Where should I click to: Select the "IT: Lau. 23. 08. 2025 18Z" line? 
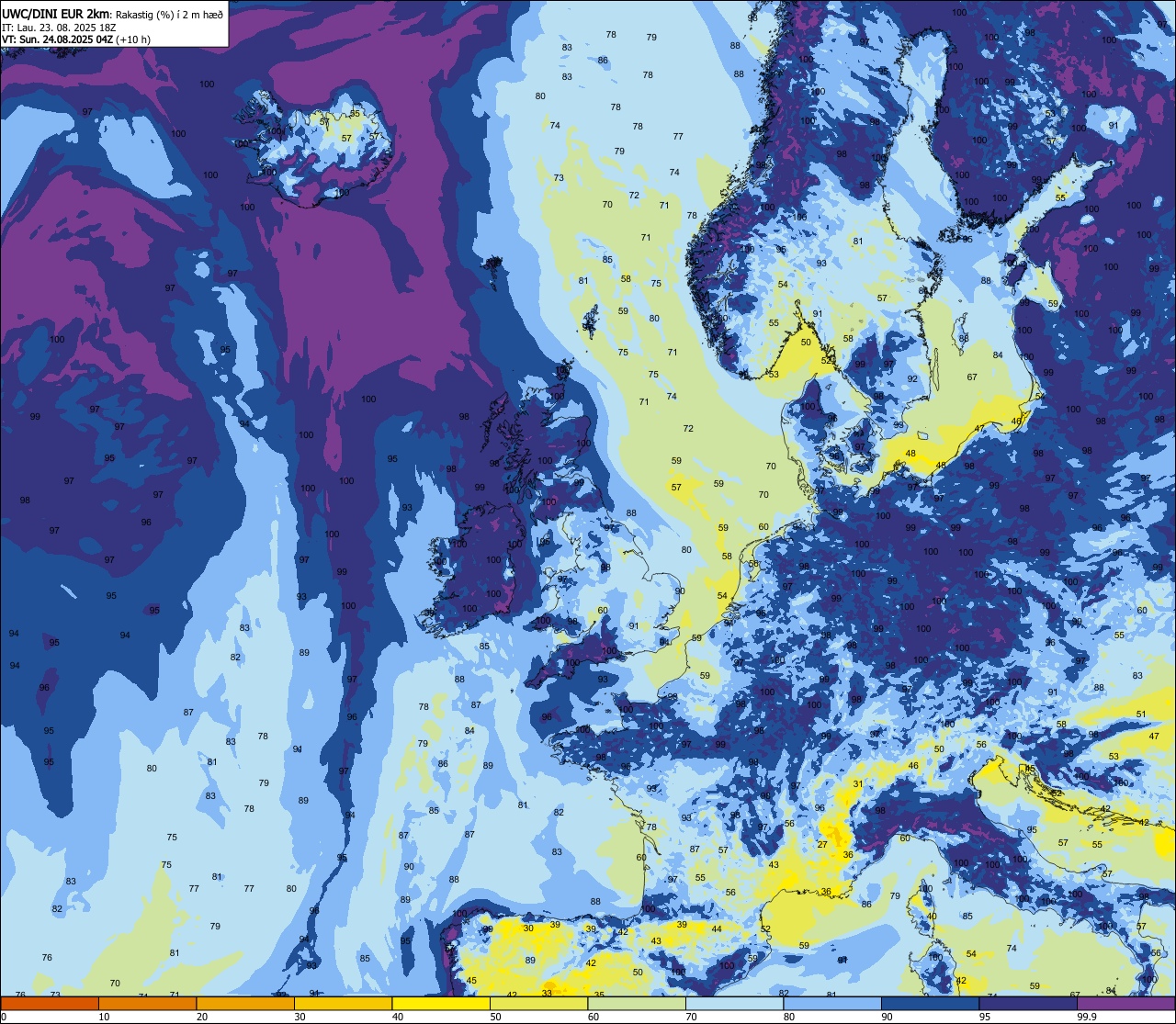(59, 28)
